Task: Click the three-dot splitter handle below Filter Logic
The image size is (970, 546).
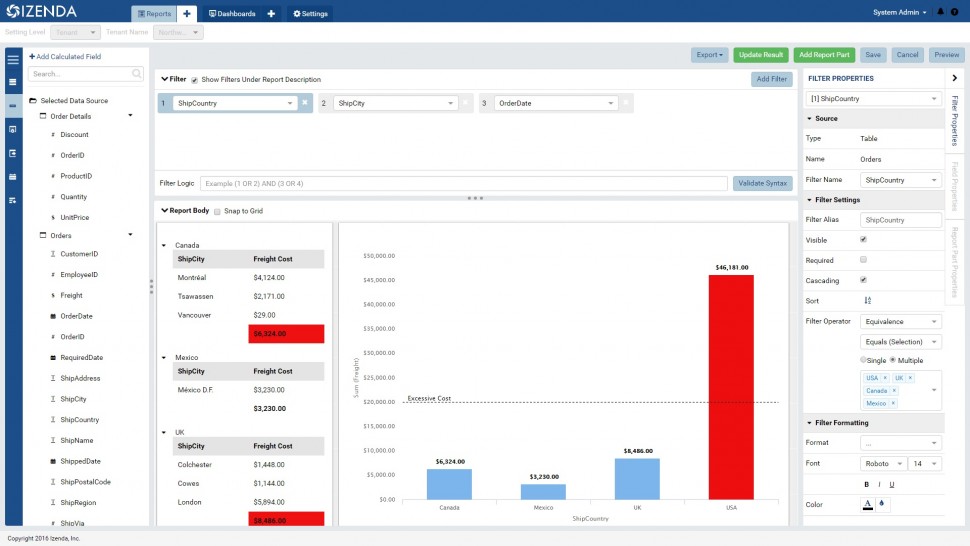Action: coord(475,198)
